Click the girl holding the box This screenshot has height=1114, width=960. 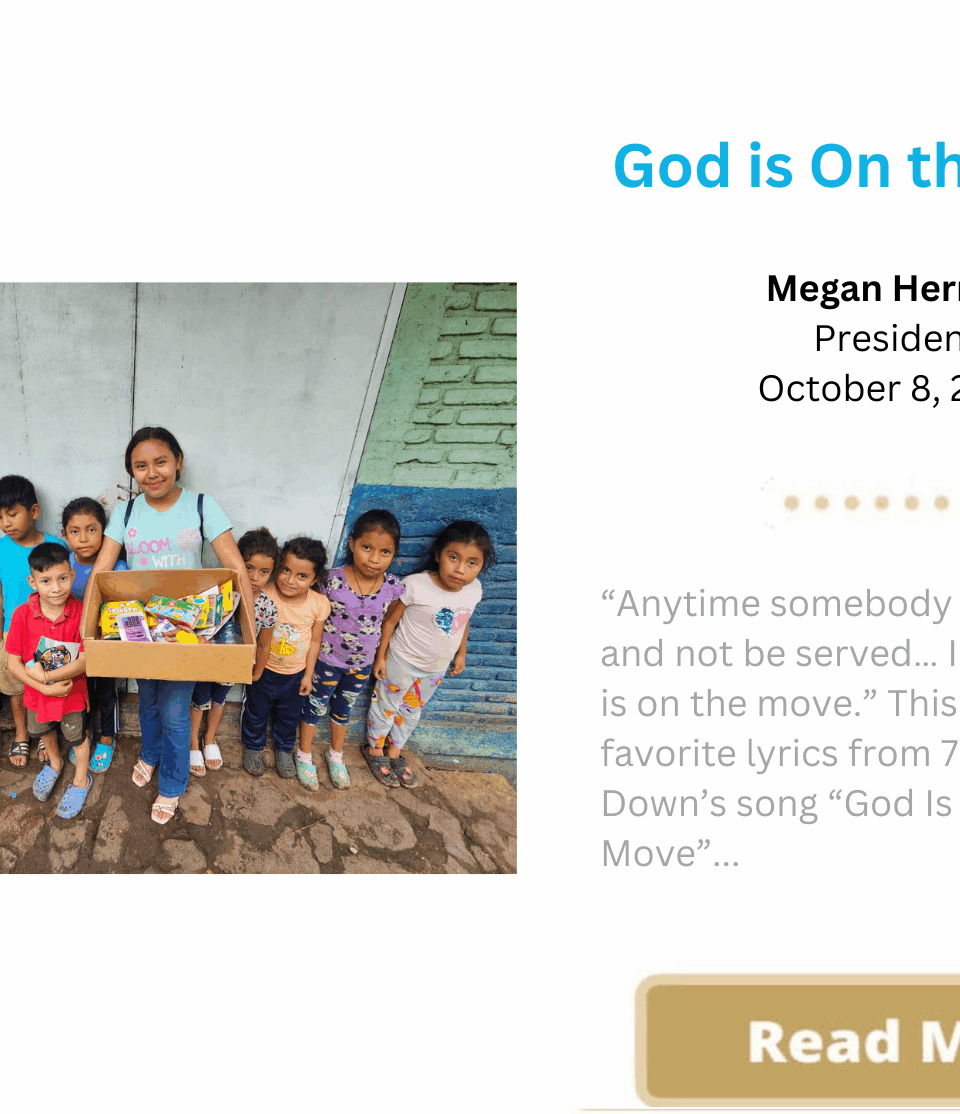pyautogui.click(x=163, y=520)
